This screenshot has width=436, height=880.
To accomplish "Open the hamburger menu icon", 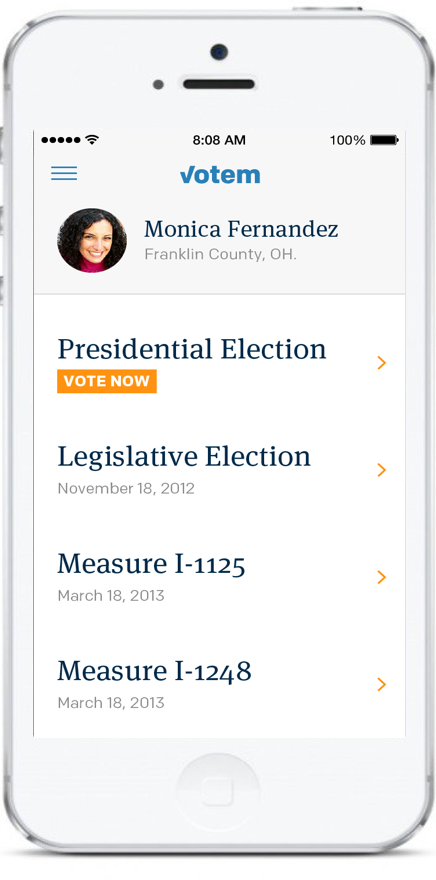I will click(x=64, y=173).
